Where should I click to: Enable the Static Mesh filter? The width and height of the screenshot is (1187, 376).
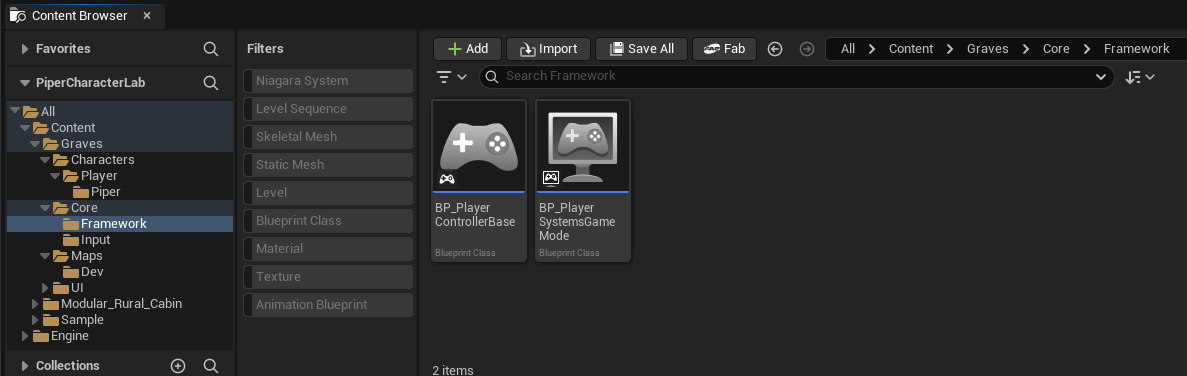tap(329, 165)
